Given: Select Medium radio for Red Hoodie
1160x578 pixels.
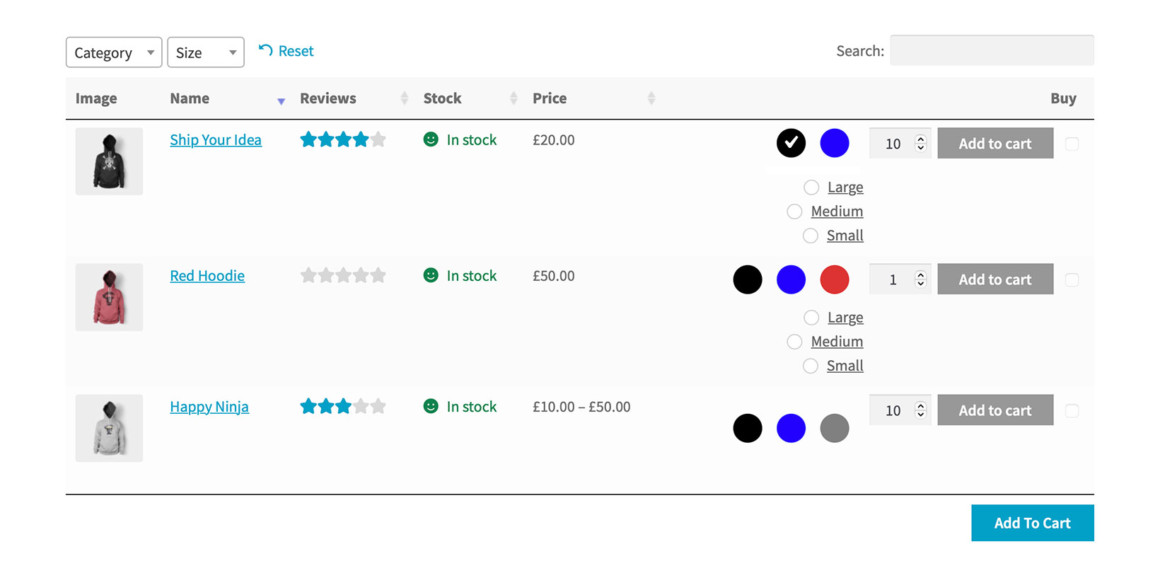Looking at the screenshot, I should pos(795,342).
